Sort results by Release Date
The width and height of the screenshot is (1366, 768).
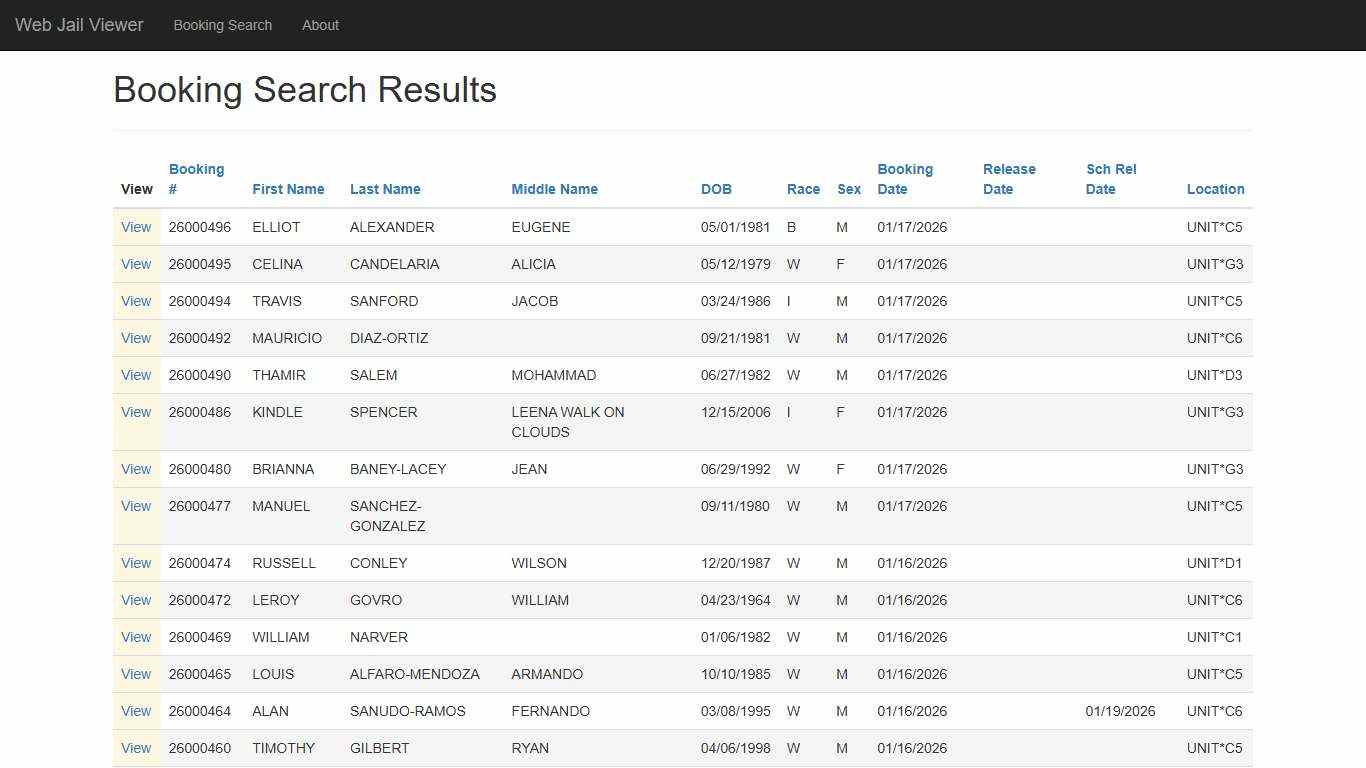(x=1009, y=179)
